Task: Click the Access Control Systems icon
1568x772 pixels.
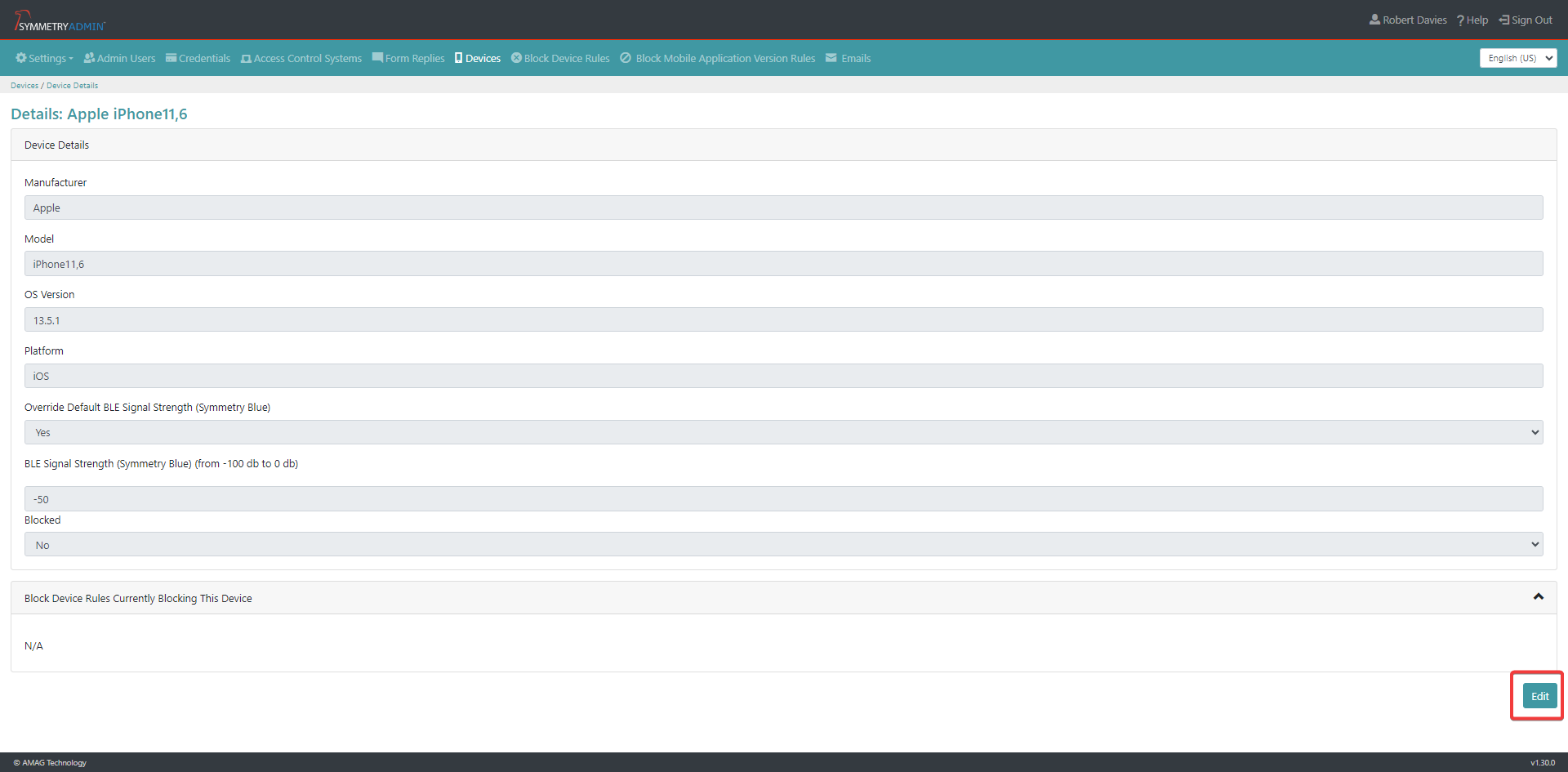Action: 246,59
